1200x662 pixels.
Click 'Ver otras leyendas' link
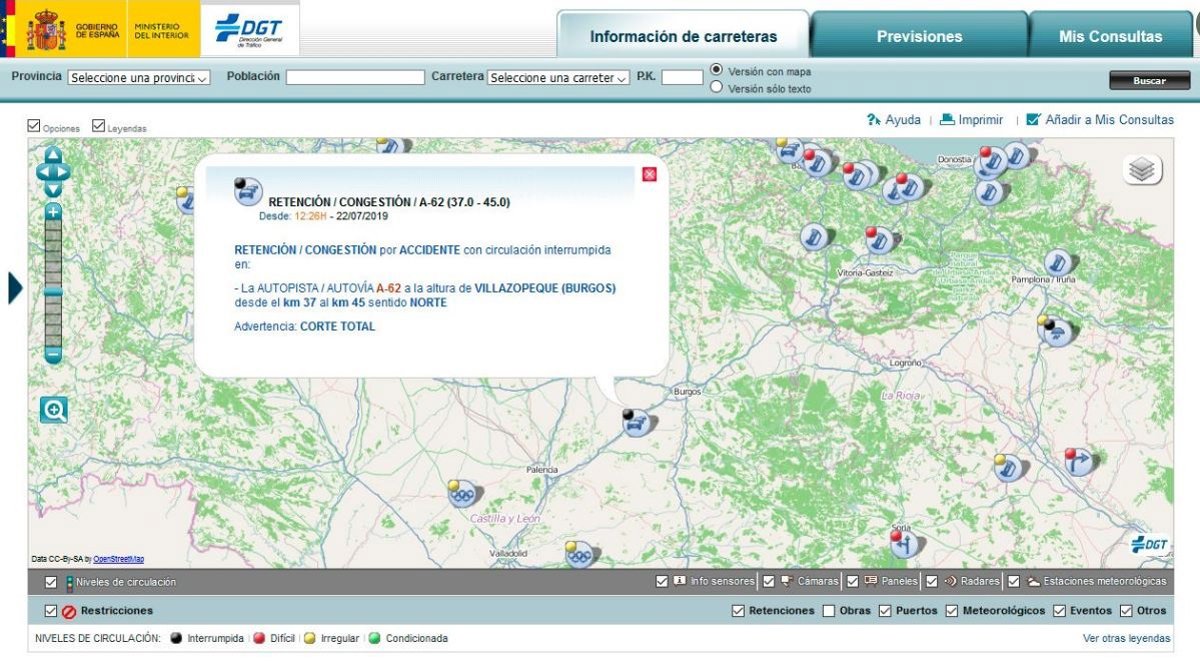coord(1126,638)
